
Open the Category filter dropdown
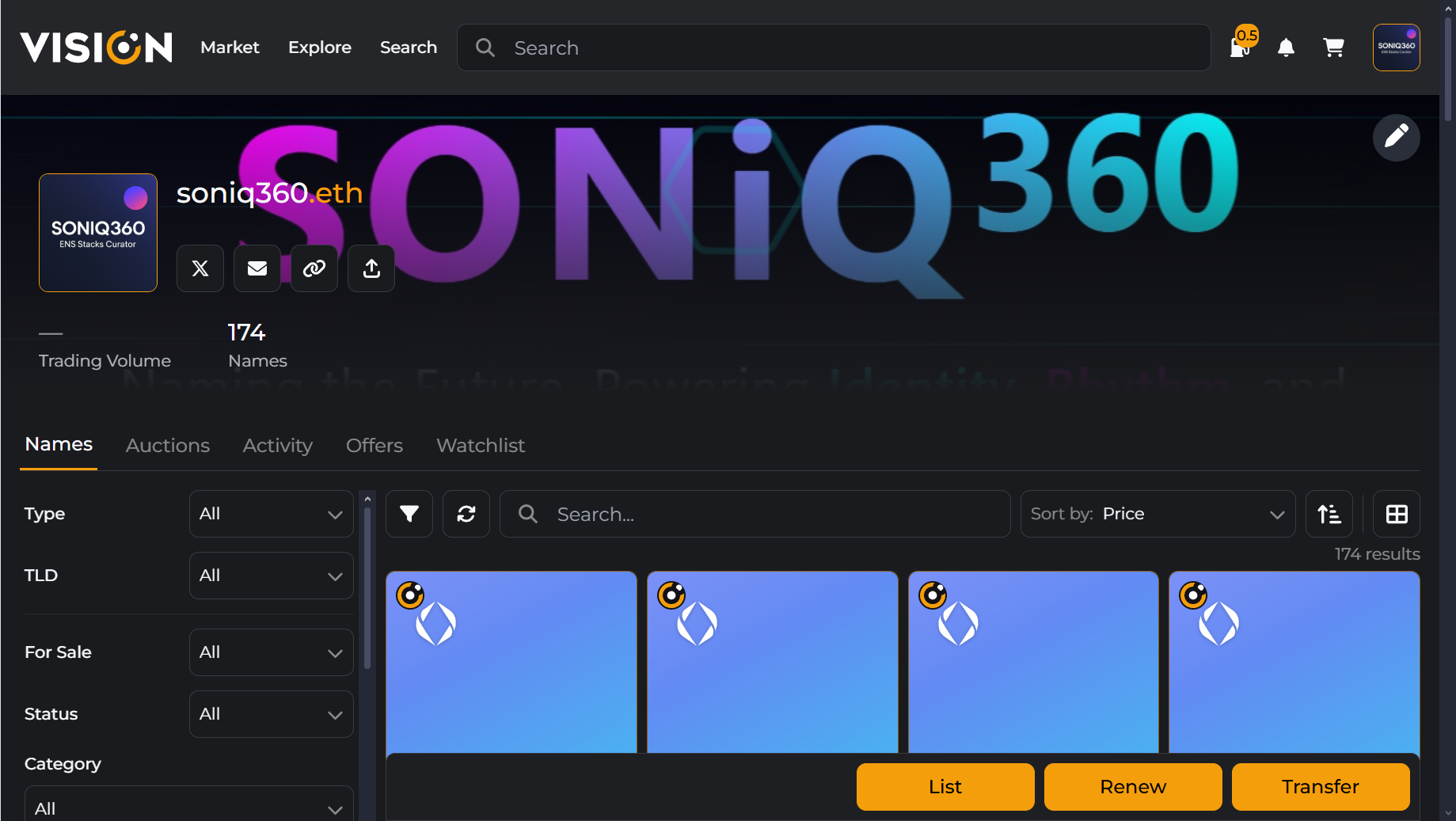pyautogui.click(x=189, y=803)
